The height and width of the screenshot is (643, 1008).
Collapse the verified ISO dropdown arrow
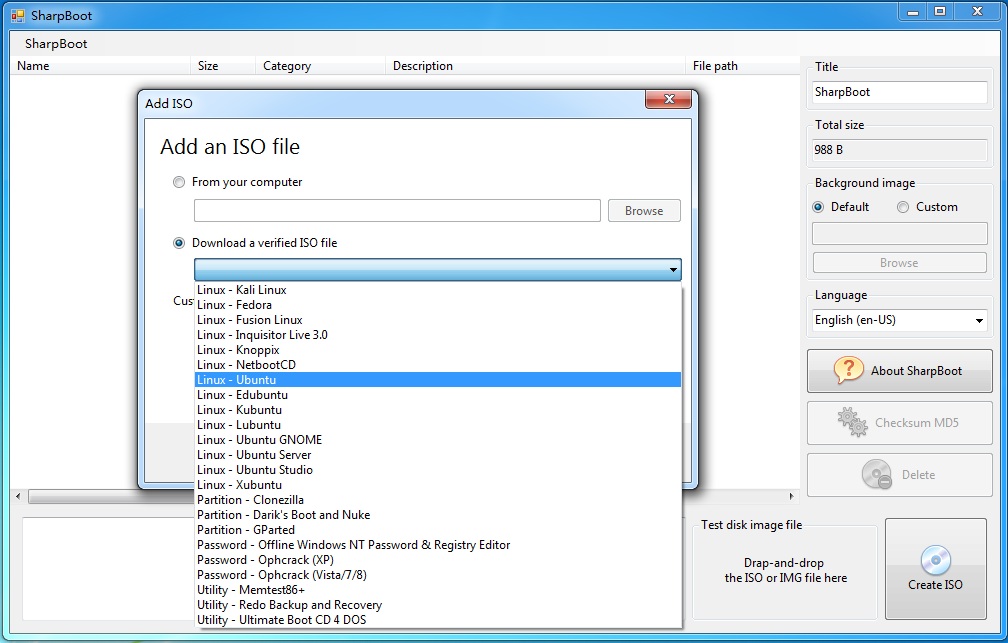pos(673,270)
